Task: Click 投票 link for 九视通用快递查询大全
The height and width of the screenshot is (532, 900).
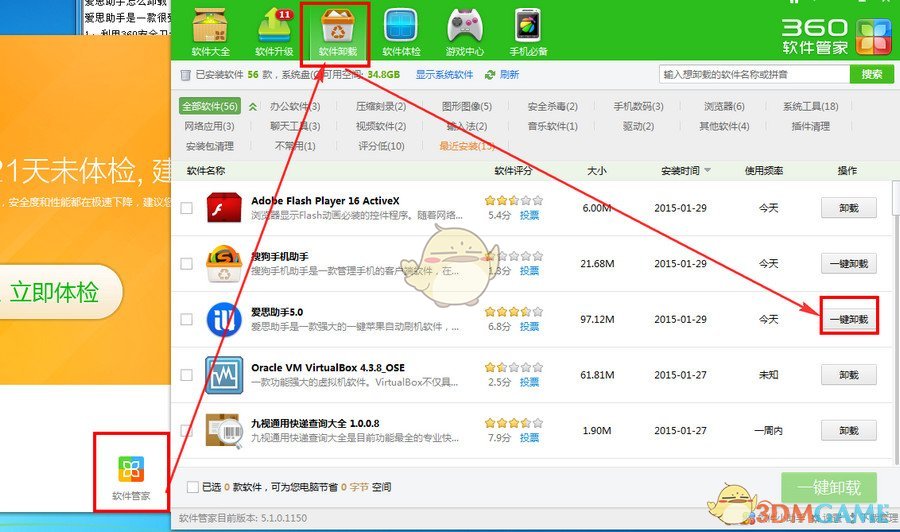Action: (529, 438)
